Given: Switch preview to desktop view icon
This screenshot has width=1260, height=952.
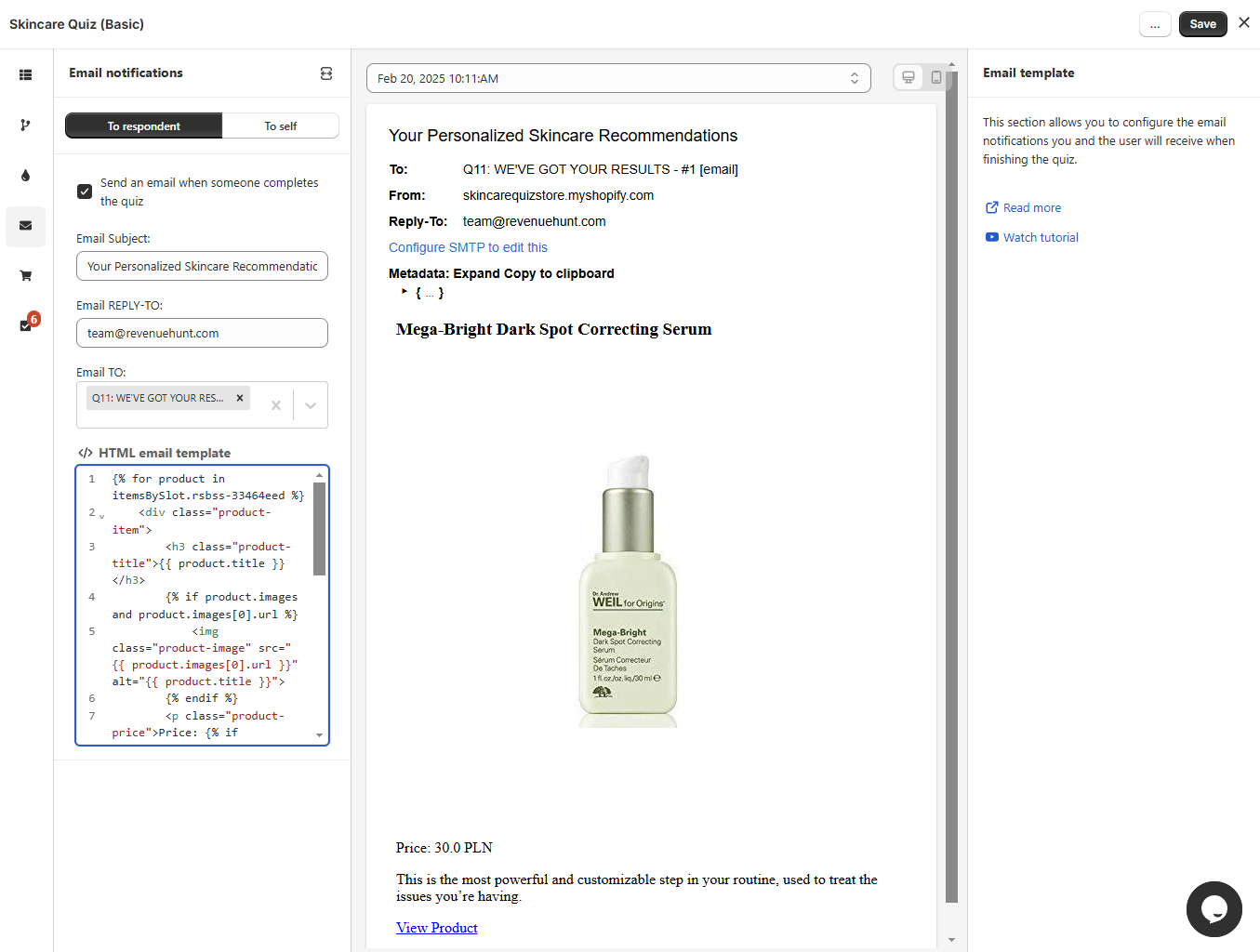Looking at the screenshot, I should (909, 78).
